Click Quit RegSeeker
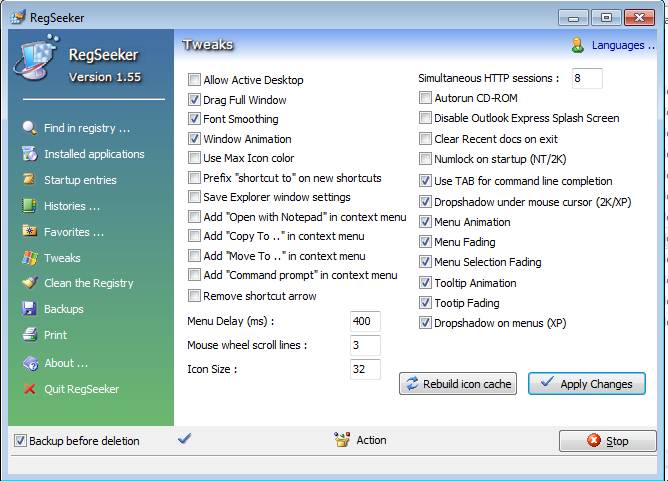668x481 pixels. (x=81, y=389)
